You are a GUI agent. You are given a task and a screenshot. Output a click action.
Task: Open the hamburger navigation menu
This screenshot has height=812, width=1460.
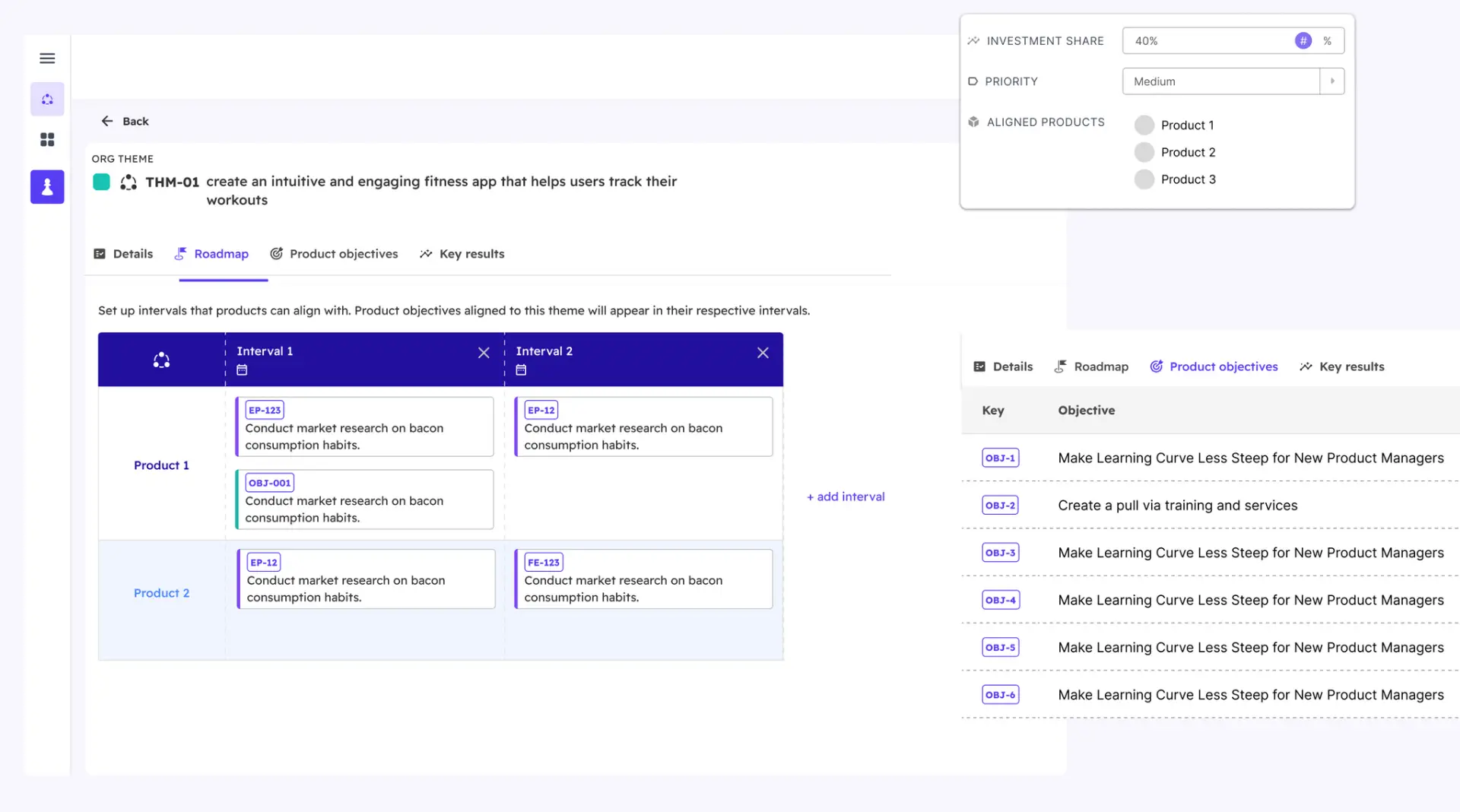[x=47, y=58]
